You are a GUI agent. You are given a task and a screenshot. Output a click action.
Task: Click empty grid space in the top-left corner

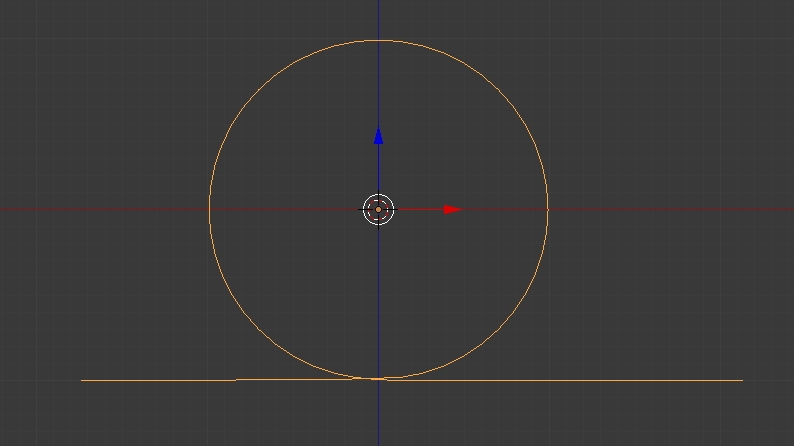[x=40, y=30]
